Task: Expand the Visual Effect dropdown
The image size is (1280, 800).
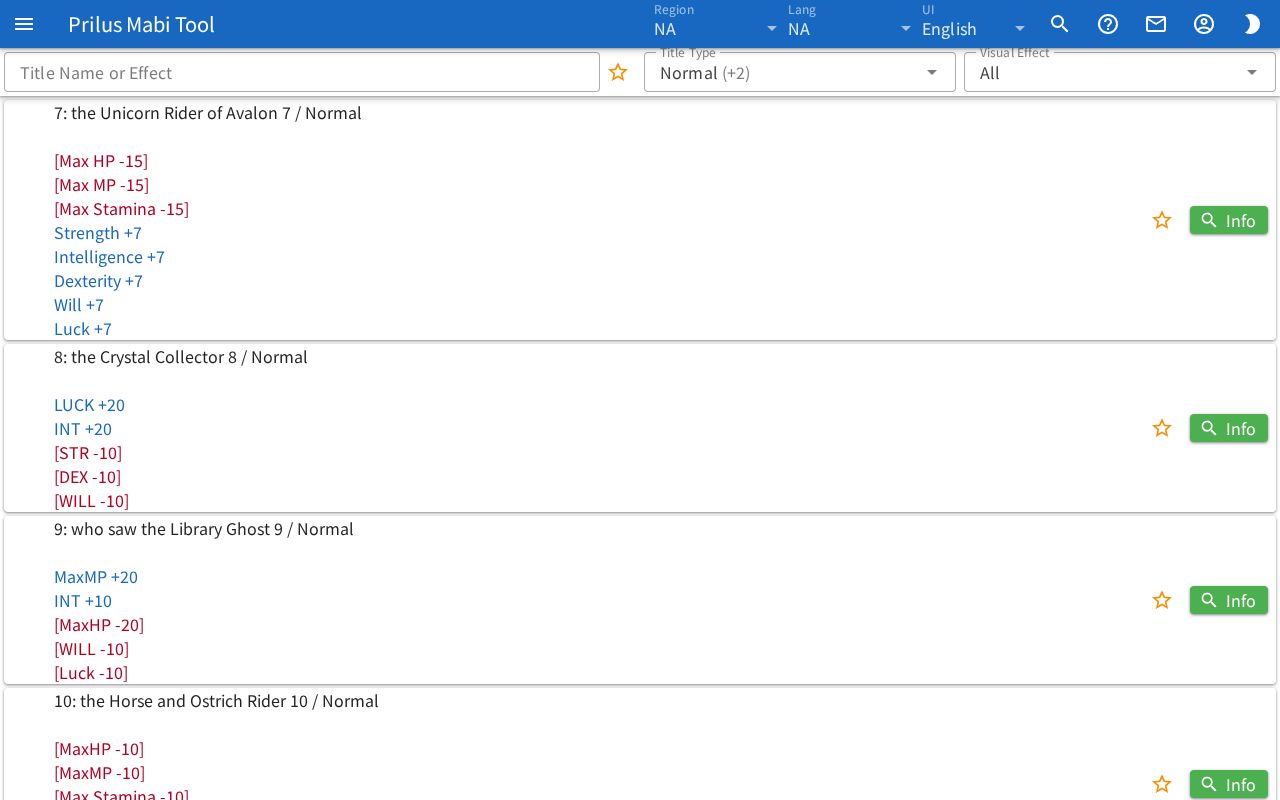Action: [x=1120, y=72]
